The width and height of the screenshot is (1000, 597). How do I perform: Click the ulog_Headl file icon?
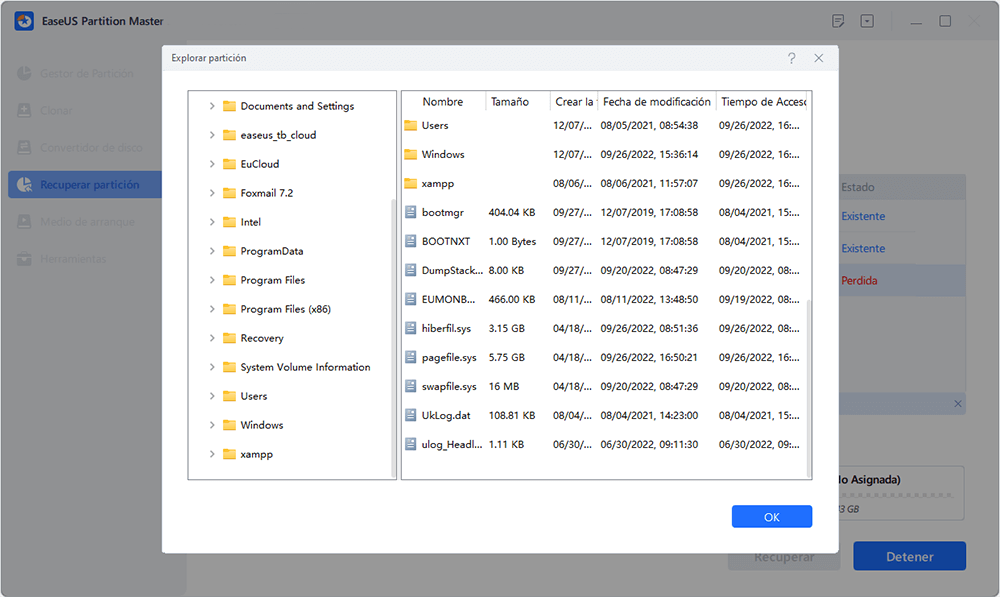(x=411, y=445)
